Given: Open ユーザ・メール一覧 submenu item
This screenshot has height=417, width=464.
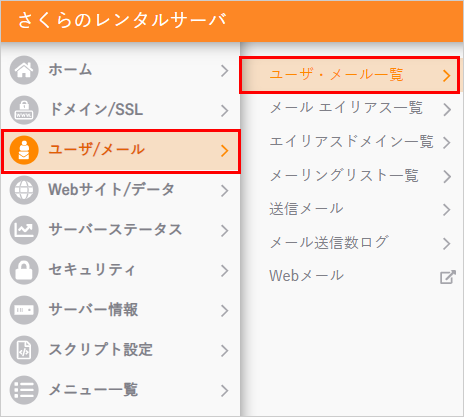Looking at the screenshot, I should point(350,75).
